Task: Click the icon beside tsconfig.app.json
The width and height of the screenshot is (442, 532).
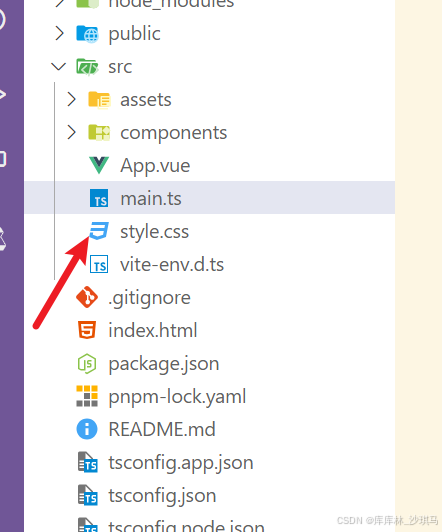Action: pyautogui.click(x=88, y=462)
